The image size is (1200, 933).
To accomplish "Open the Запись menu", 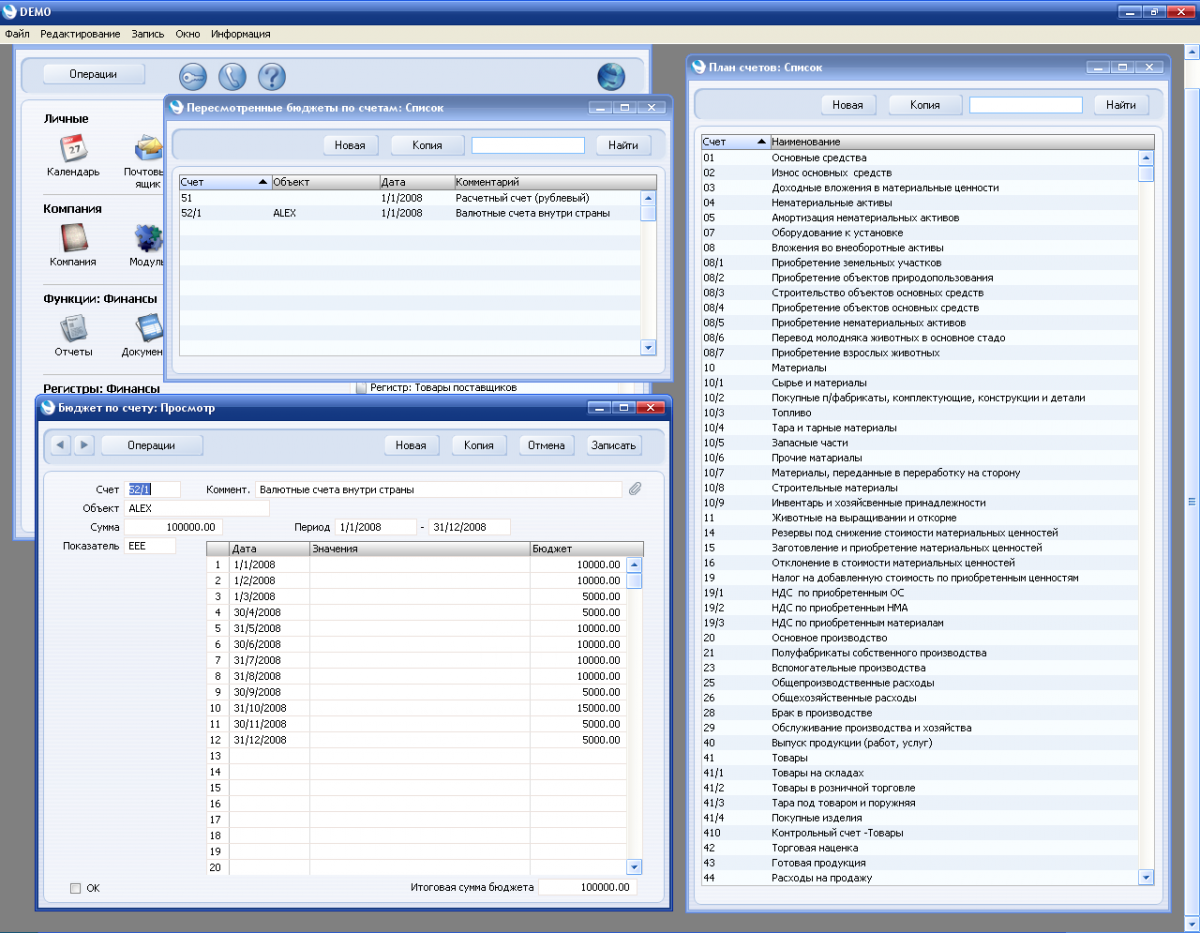I will click(148, 33).
